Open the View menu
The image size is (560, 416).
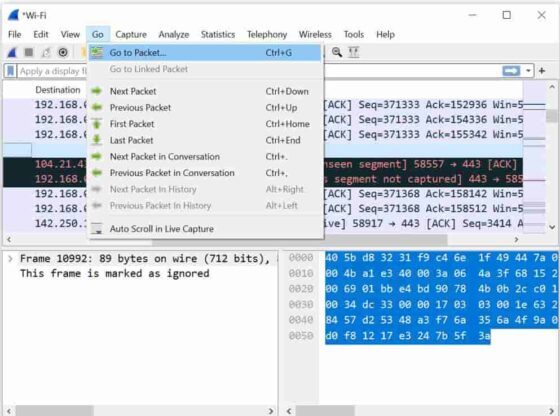click(70, 34)
